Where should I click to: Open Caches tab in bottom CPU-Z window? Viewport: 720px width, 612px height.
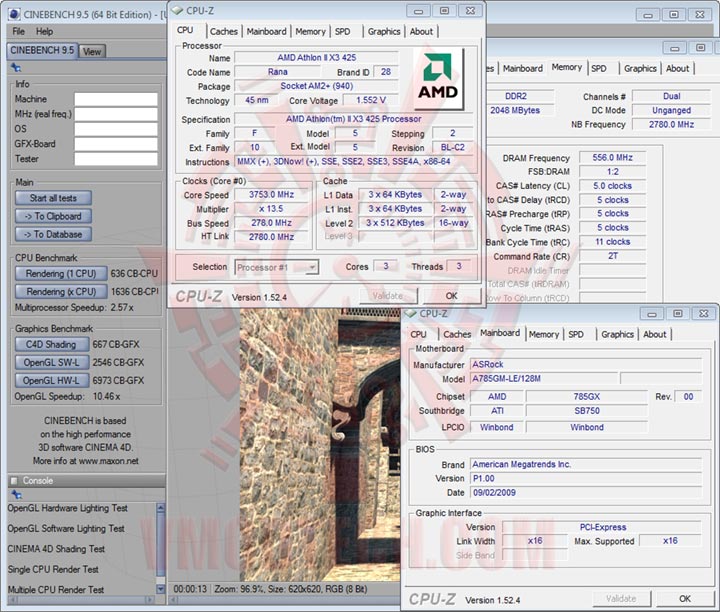pyautogui.click(x=457, y=334)
